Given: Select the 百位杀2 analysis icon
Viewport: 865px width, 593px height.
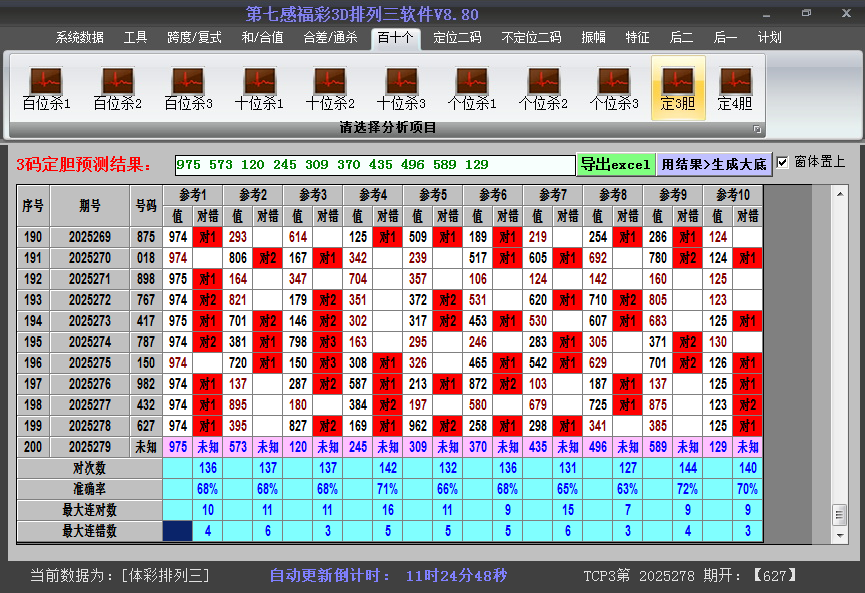Looking at the screenshot, I should click(116, 82).
